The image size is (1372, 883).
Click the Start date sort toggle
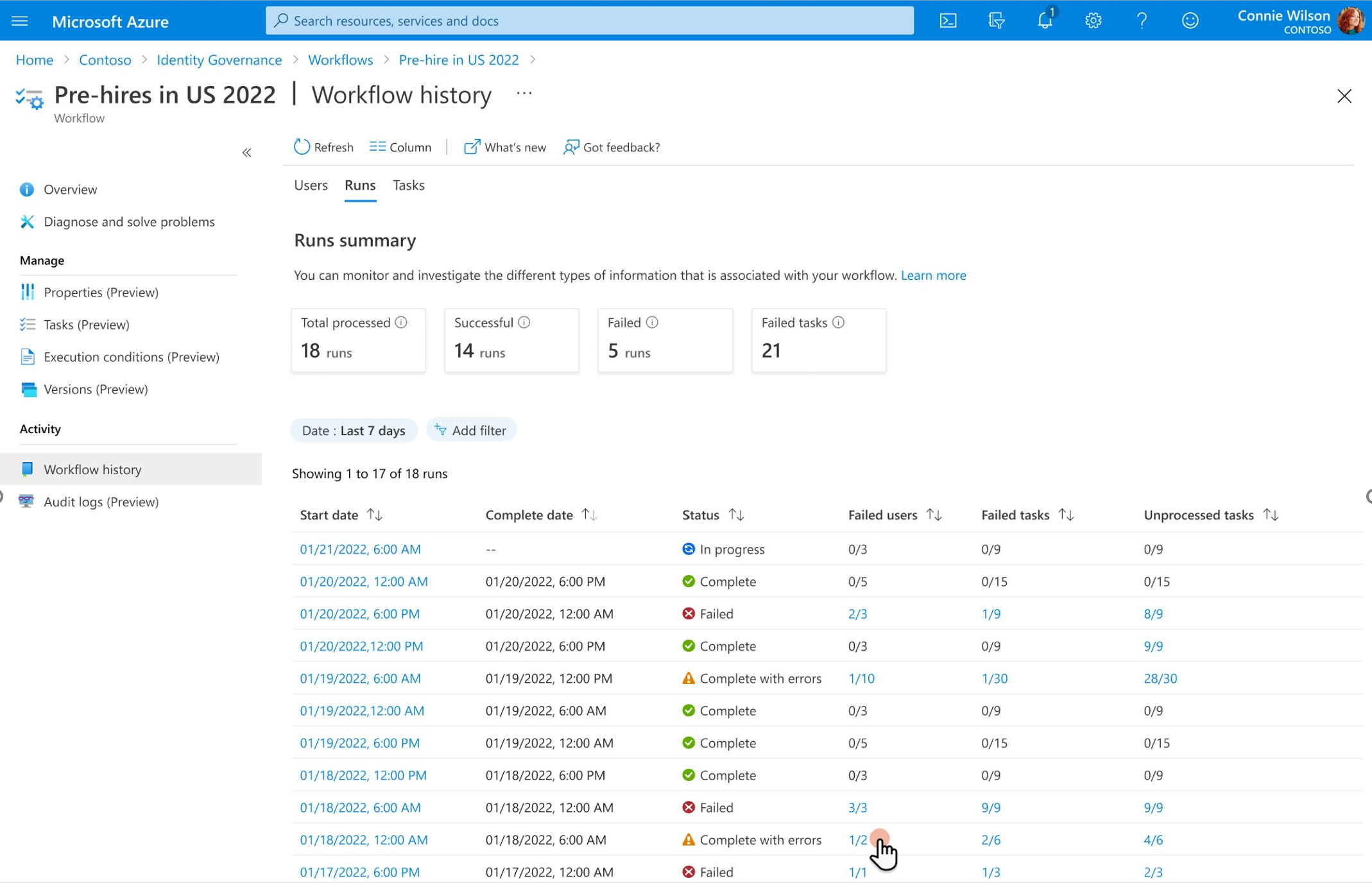click(x=375, y=514)
